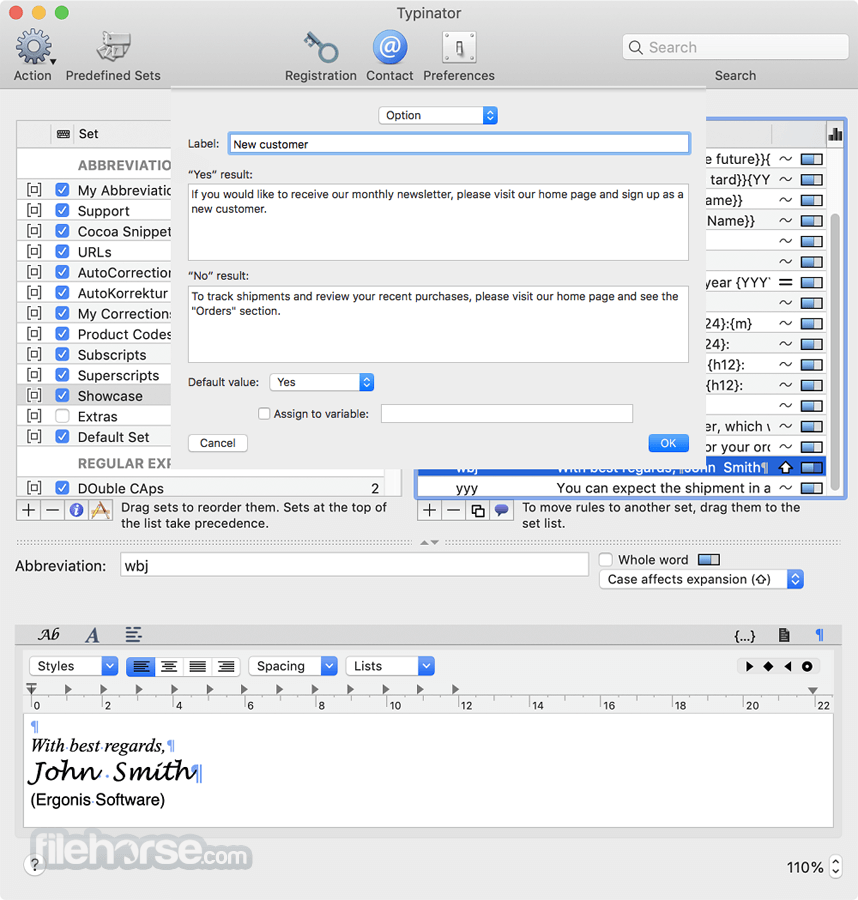Click the Set column header

tap(88, 134)
